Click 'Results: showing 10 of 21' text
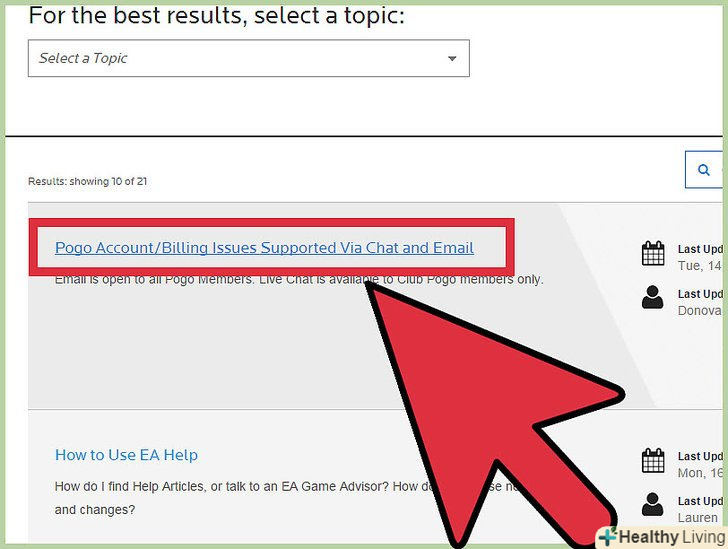Screen dimensions: 728x549 [88, 182]
